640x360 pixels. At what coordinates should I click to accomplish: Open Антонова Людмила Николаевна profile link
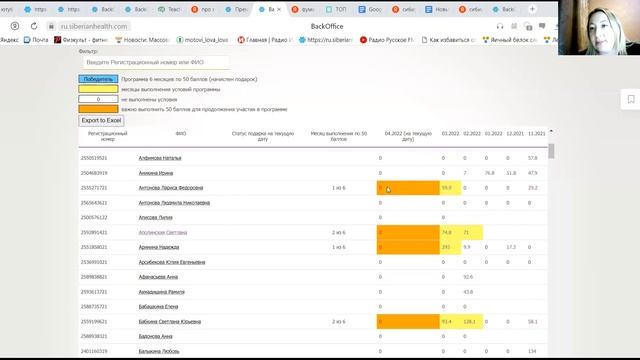(174, 202)
